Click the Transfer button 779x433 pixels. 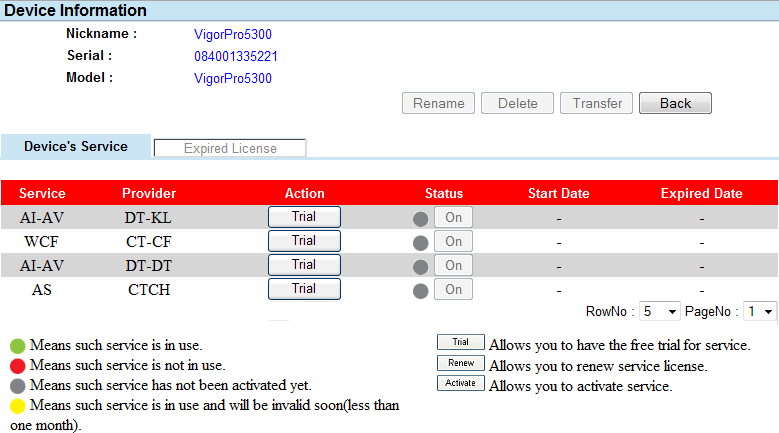(x=597, y=103)
